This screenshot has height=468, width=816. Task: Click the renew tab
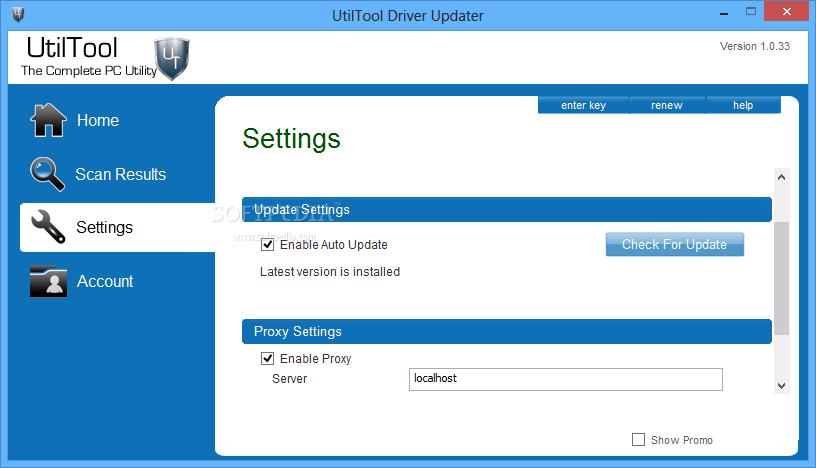point(667,105)
